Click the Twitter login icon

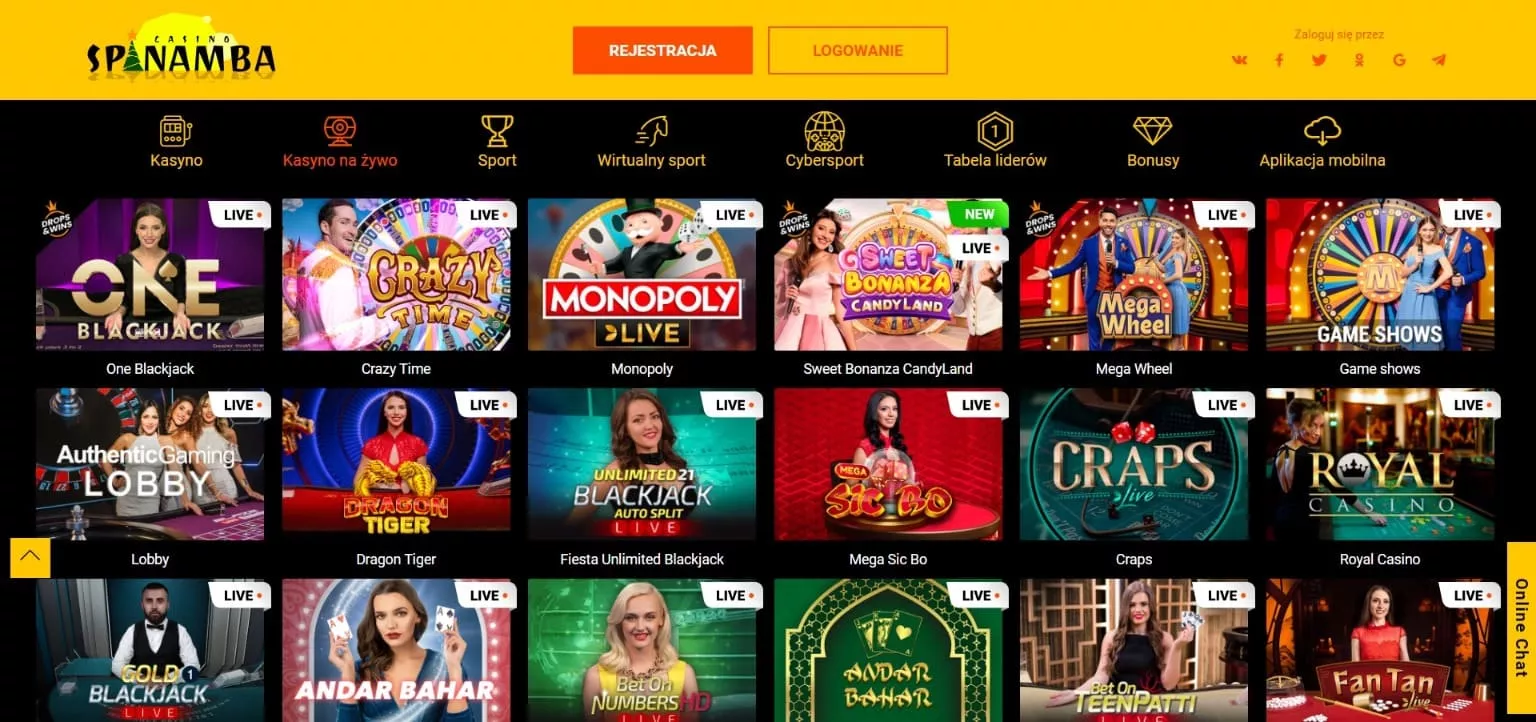point(1319,60)
